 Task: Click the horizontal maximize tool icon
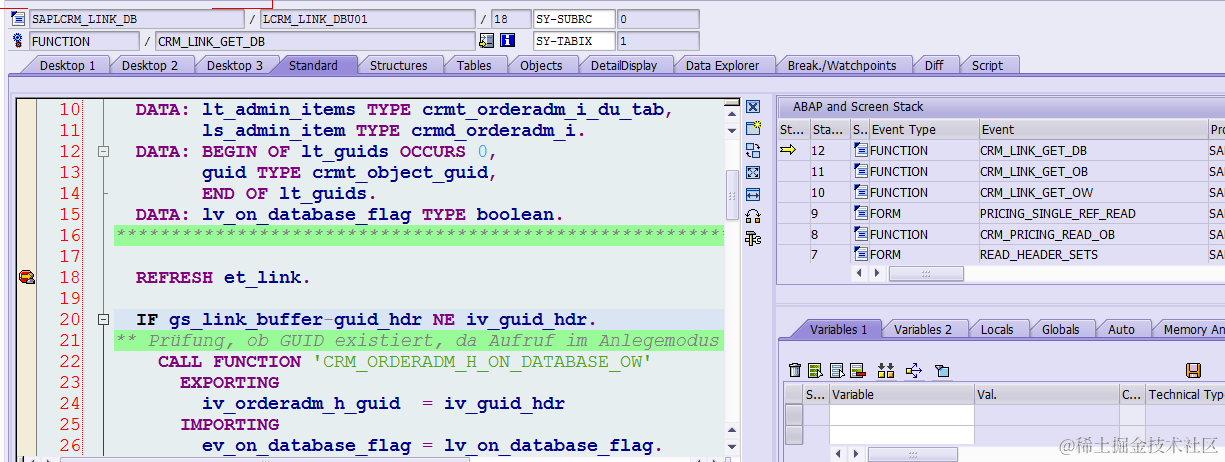[754, 194]
